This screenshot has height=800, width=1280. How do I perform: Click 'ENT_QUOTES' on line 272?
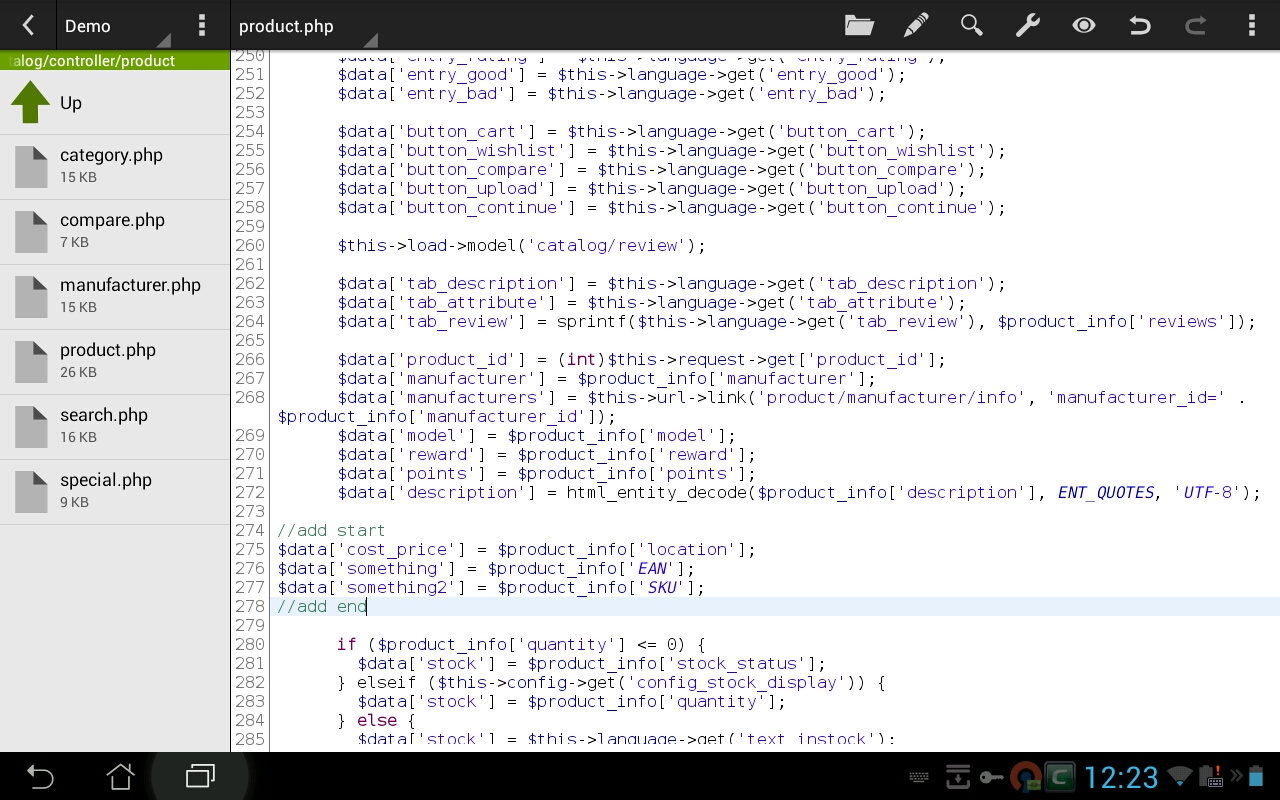(x=1106, y=492)
